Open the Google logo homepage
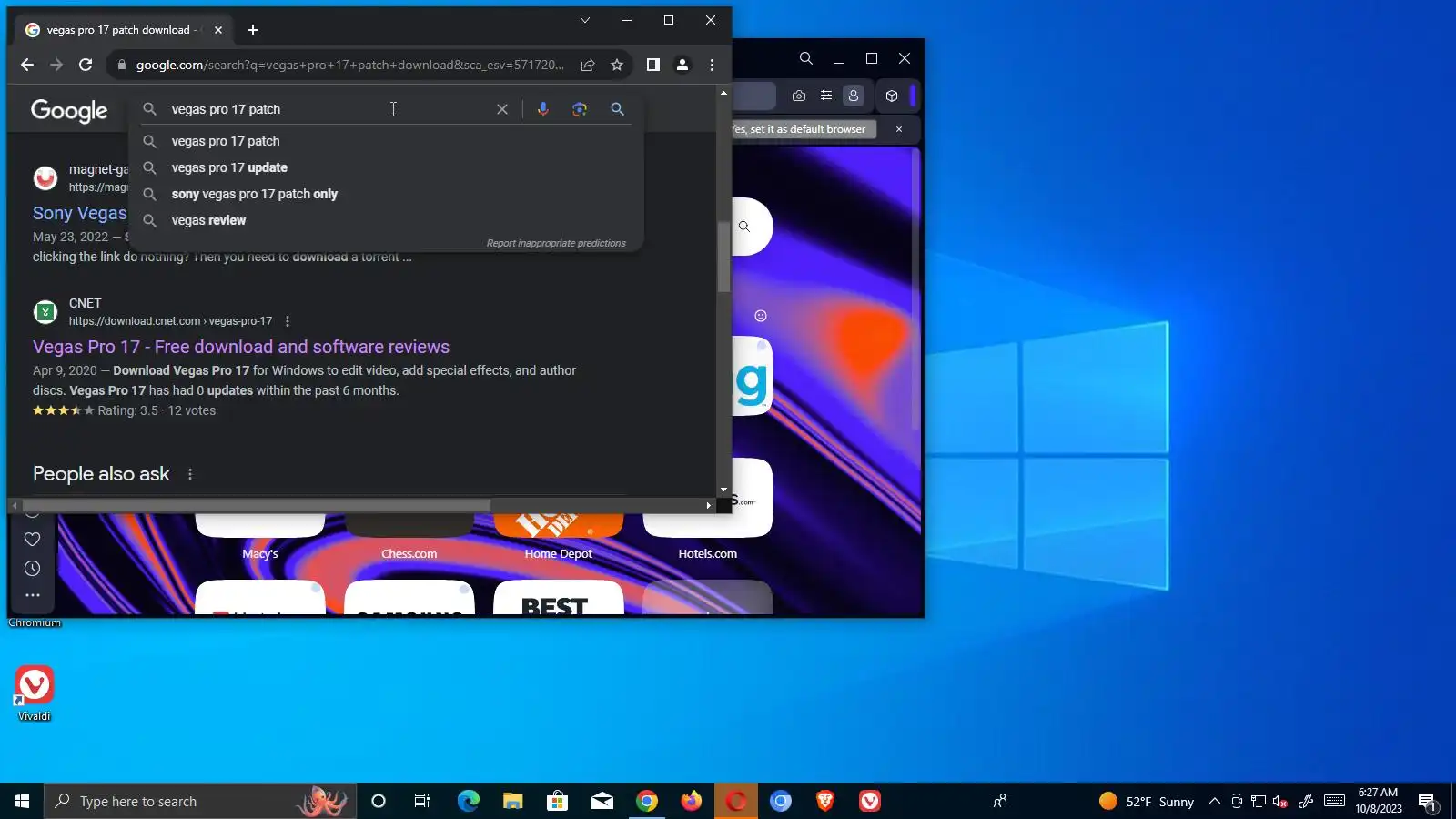This screenshot has height=819, width=1456. click(x=69, y=111)
